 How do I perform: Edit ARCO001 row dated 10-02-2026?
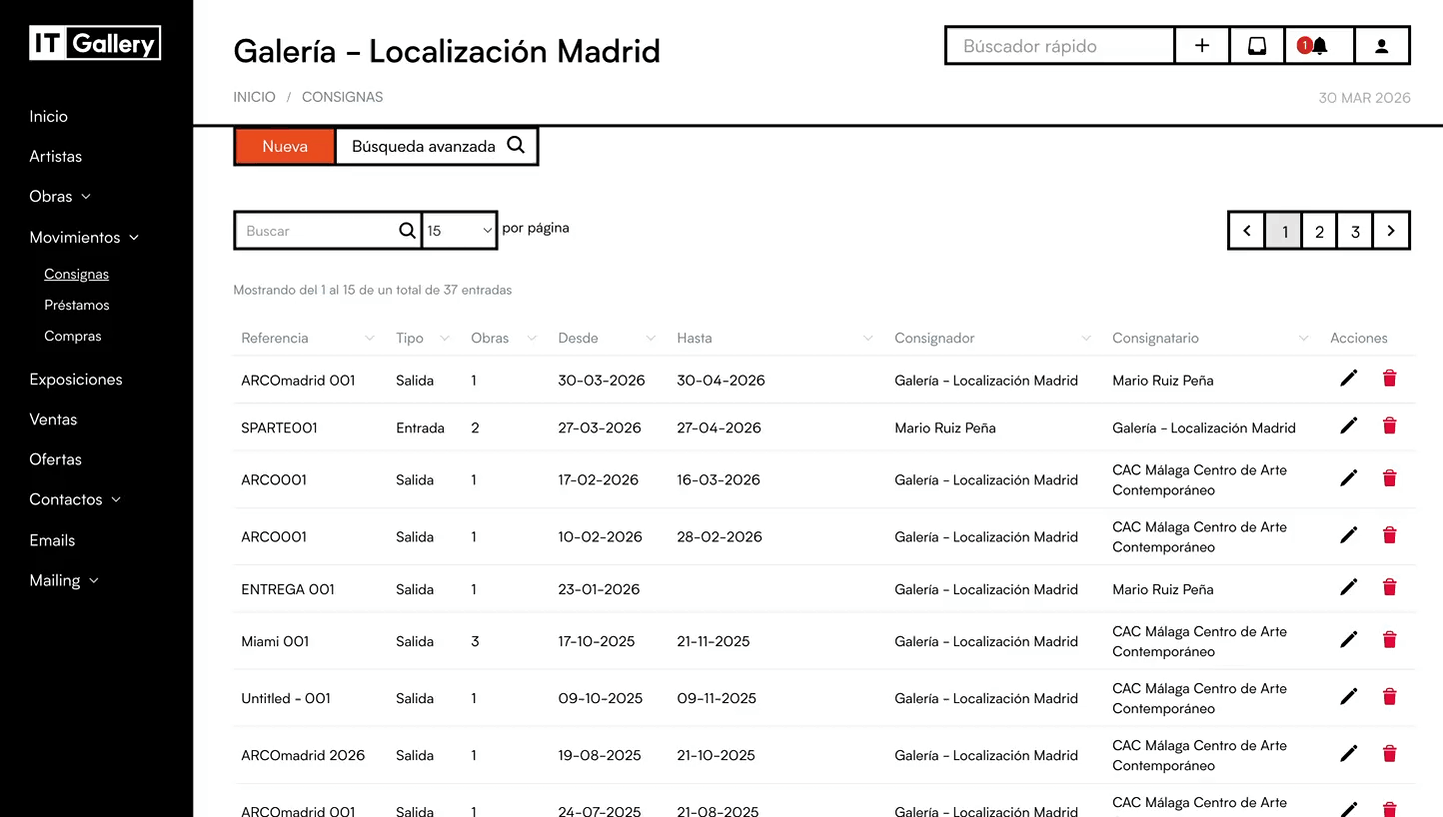pyautogui.click(x=1349, y=535)
